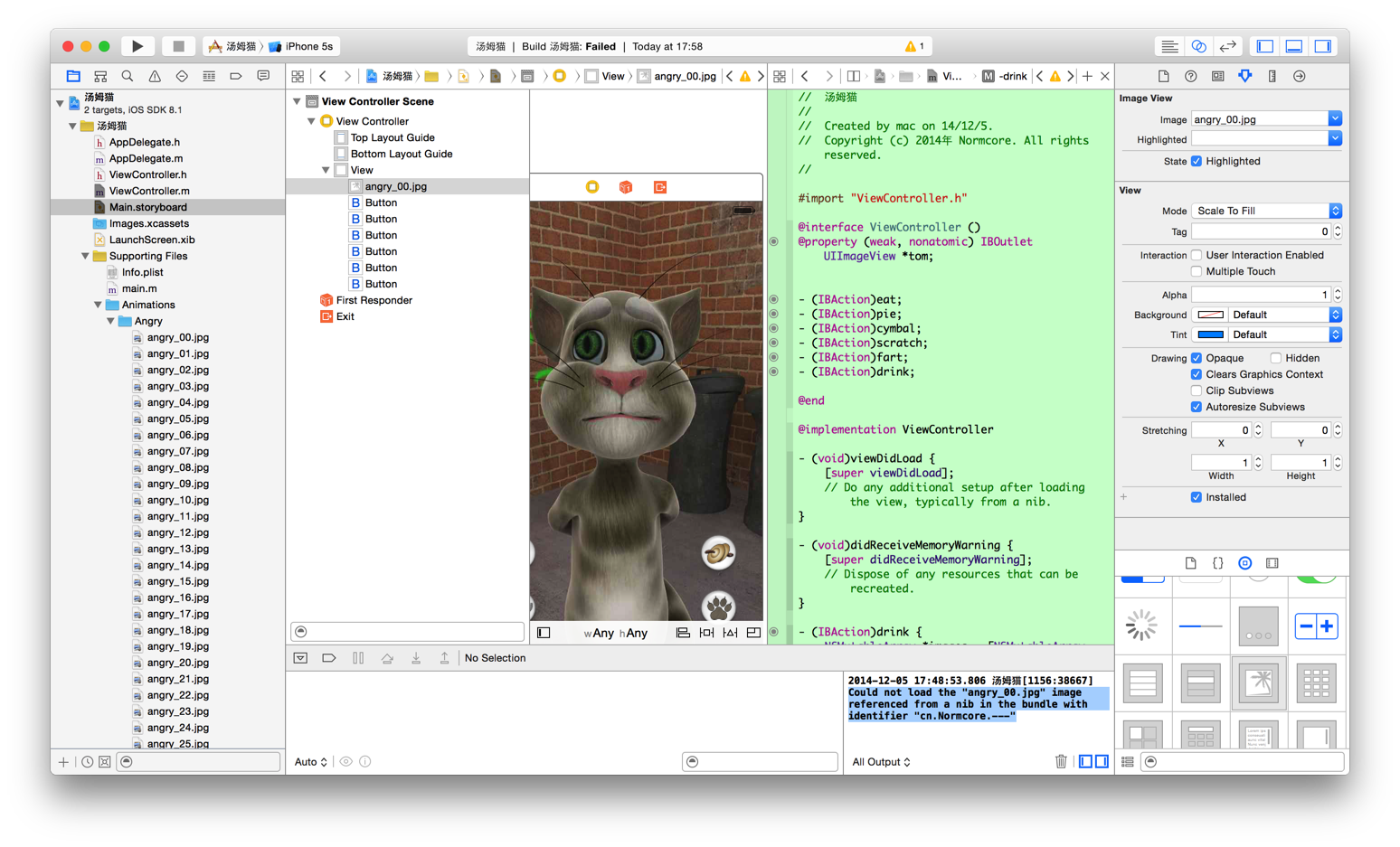This screenshot has height=847, width=1400.
Task: Collapse the View Controller outline item
Action: [311, 121]
